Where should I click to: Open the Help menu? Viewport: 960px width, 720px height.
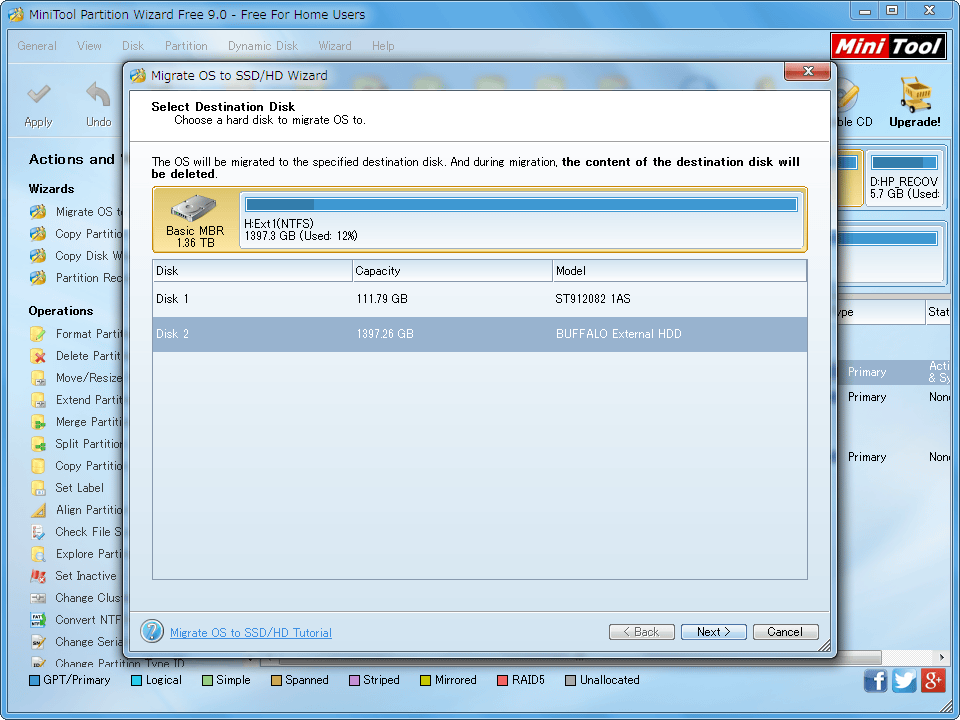[x=383, y=46]
